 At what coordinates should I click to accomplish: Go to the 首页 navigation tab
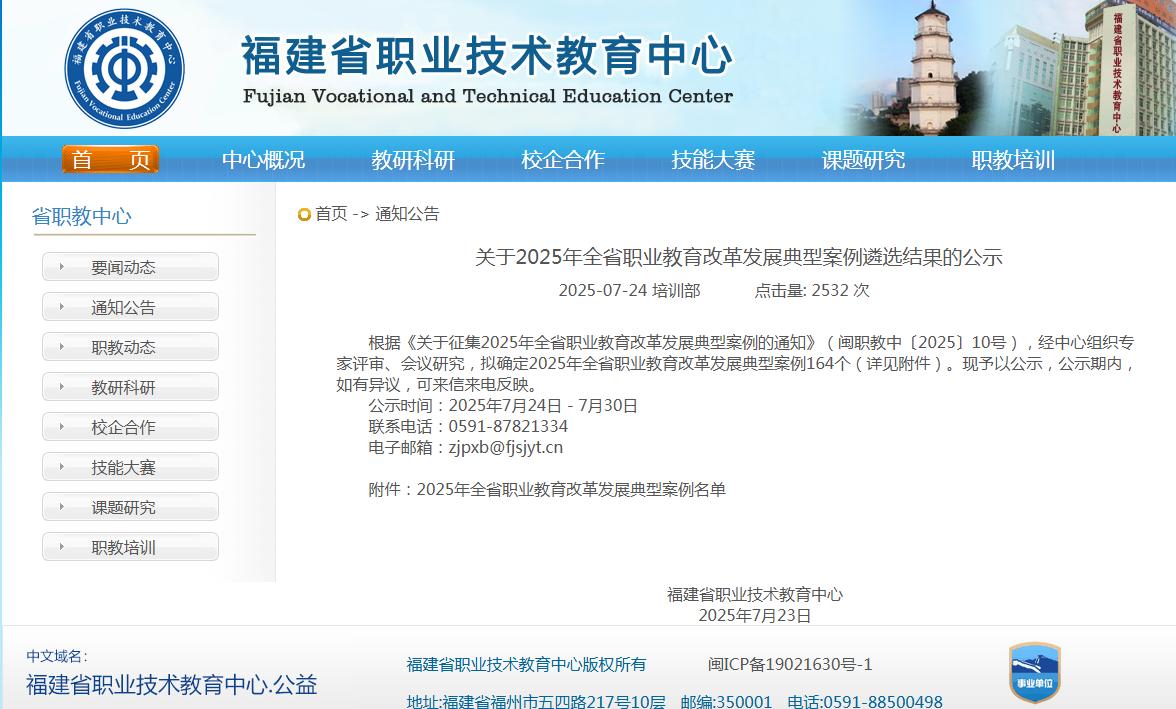pos(111,160)
